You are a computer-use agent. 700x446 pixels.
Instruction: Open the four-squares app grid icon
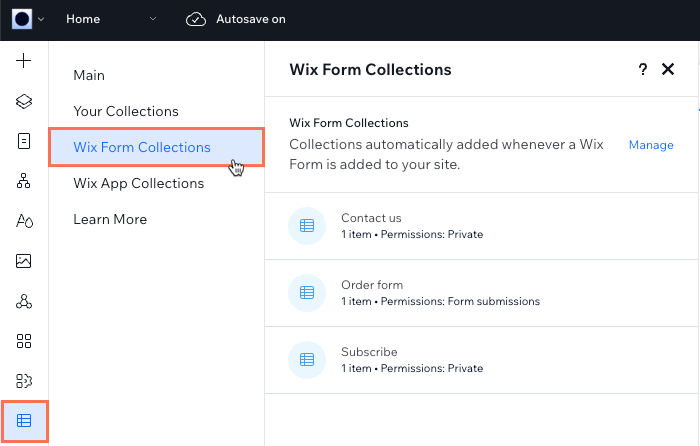[24, 341]
